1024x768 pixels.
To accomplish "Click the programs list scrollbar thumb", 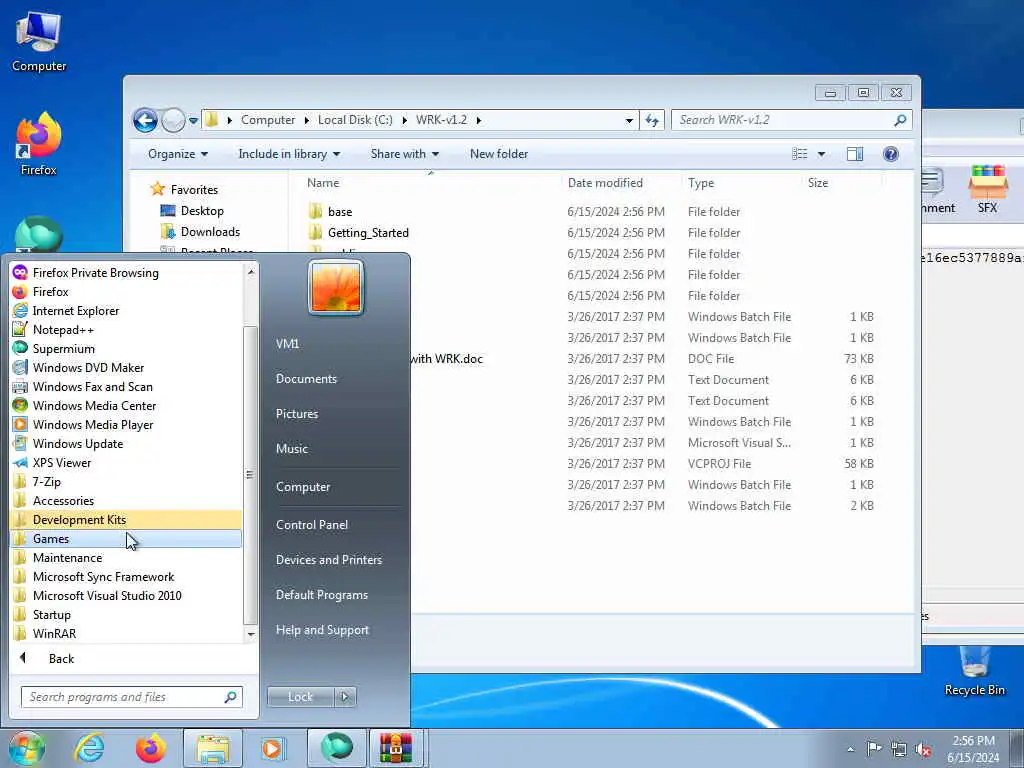I will tap(249, 475).
